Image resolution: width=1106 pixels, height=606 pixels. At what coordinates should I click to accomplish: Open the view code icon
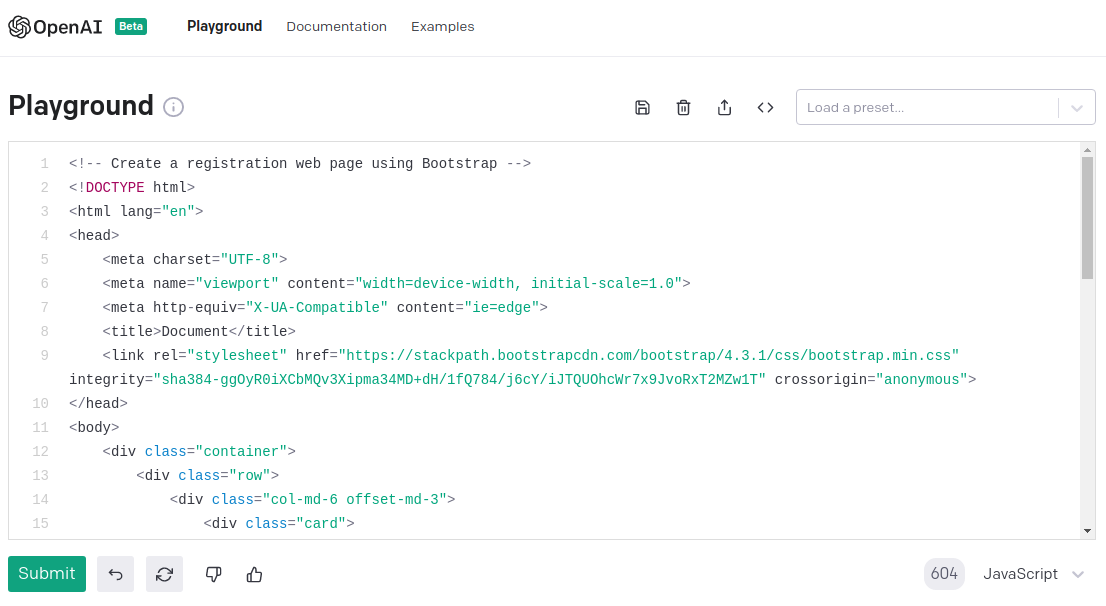[765, 108]
